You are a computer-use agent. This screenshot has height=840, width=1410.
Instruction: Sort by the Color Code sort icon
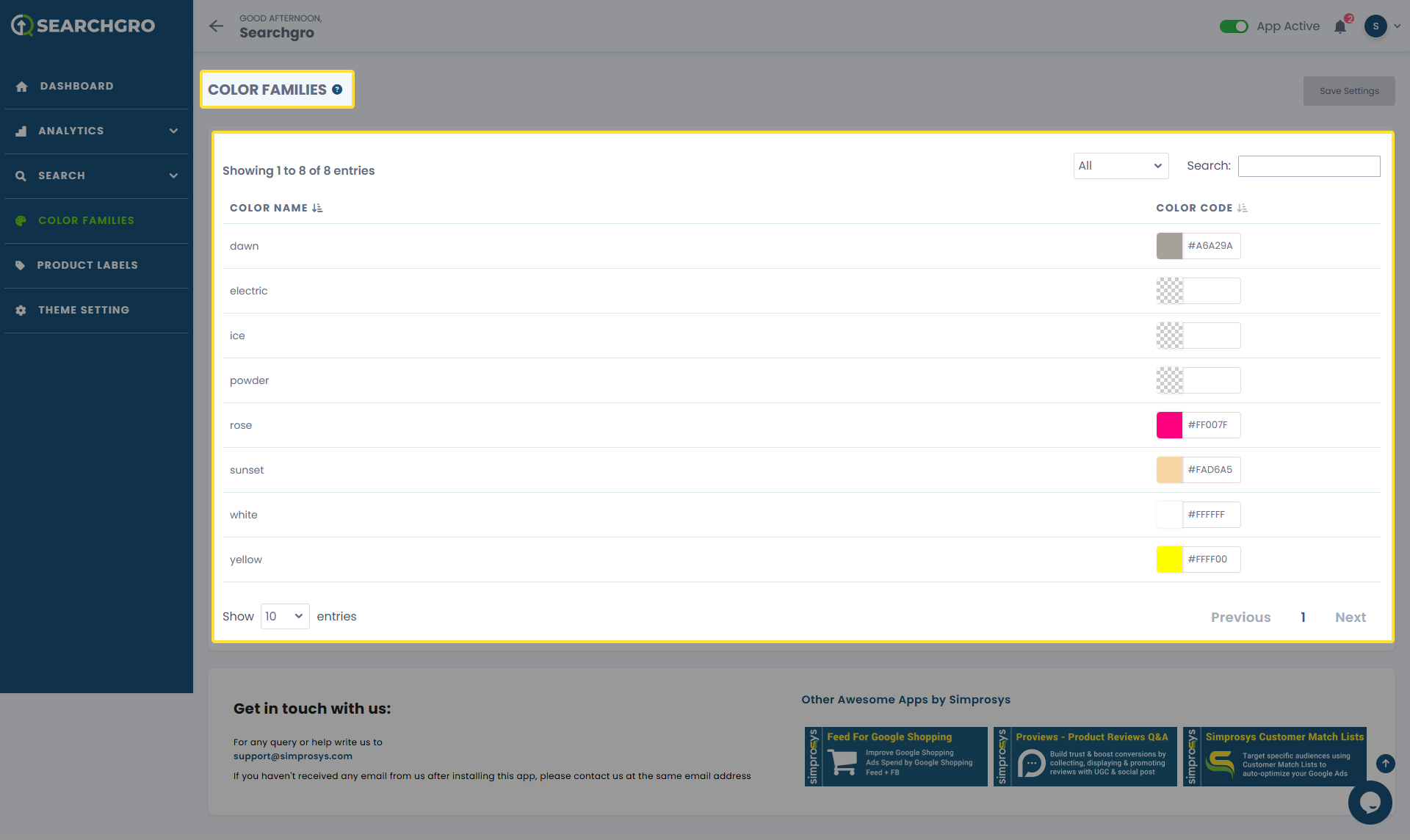(1243, 208)
